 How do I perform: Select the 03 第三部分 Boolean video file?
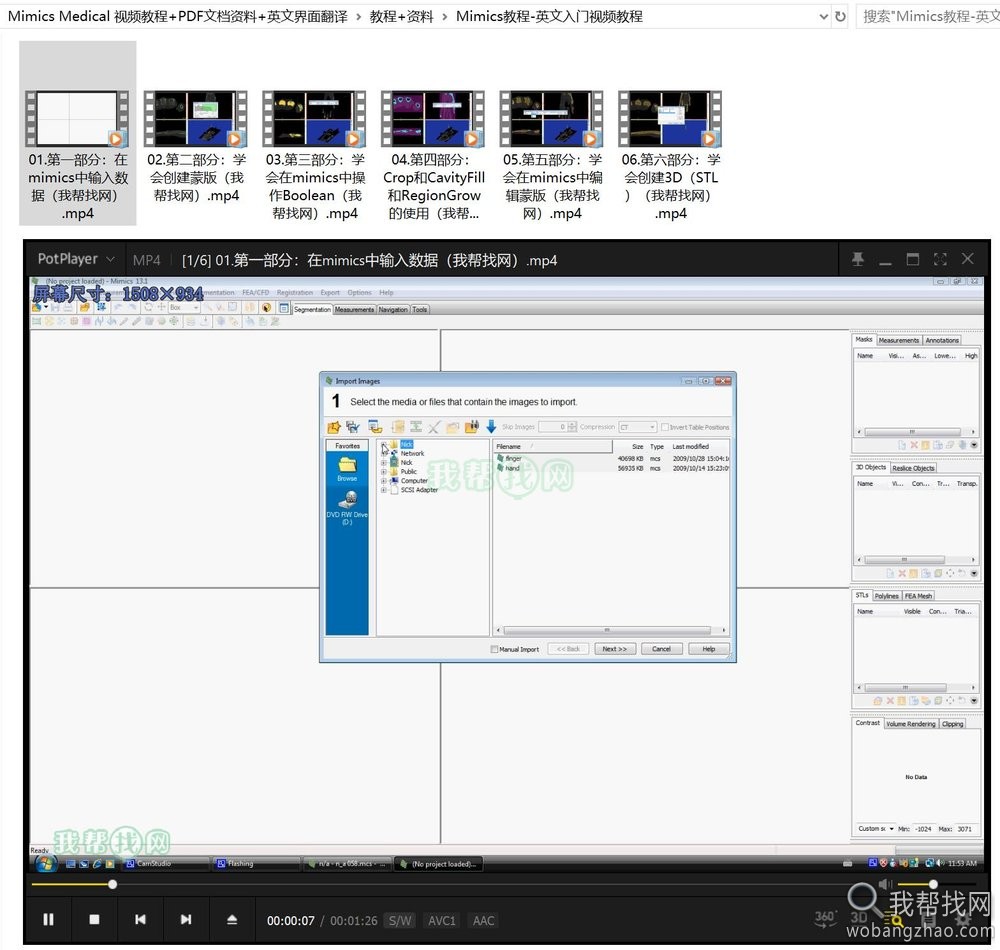314,156
